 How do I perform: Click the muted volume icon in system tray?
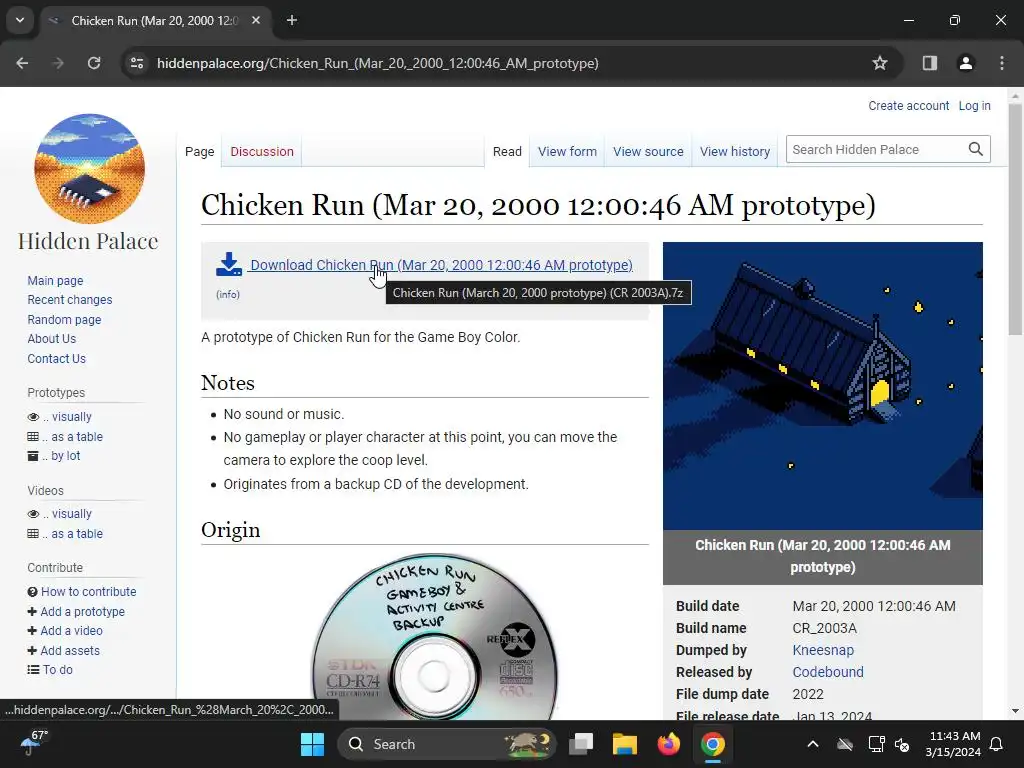point(902,744)
